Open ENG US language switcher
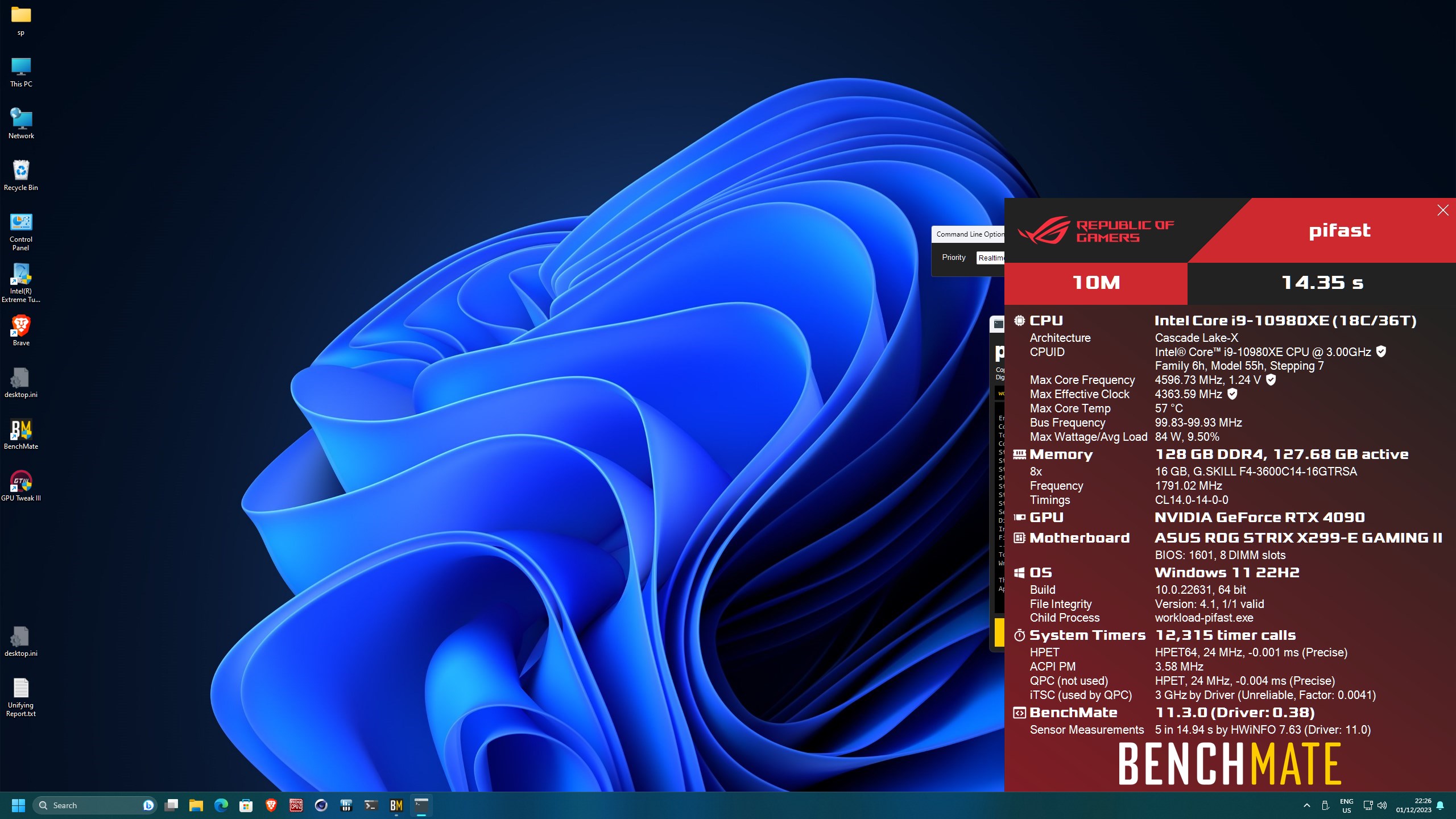 (x=1346, y=806)
